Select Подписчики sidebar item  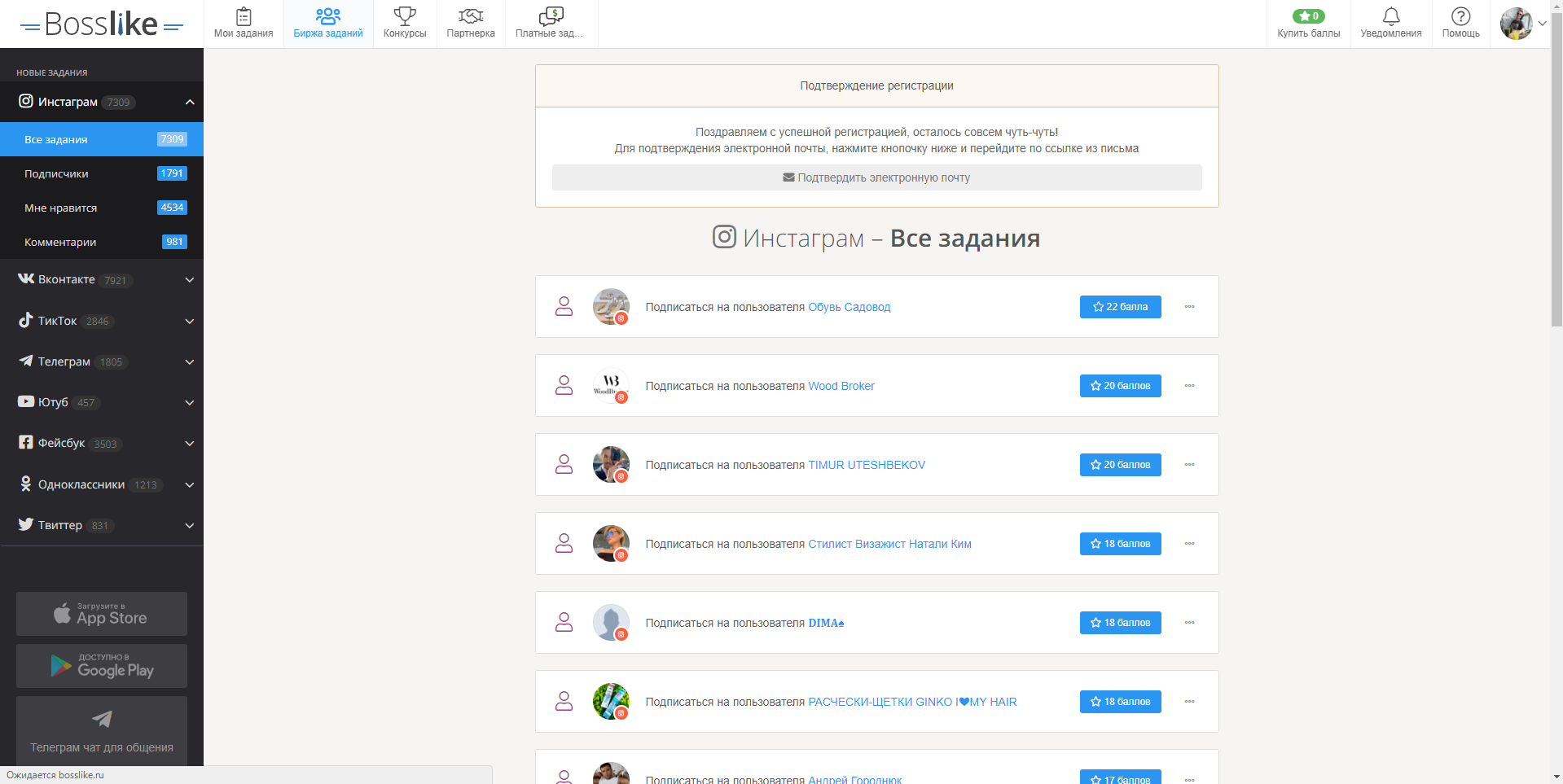(x=102, y=173)
